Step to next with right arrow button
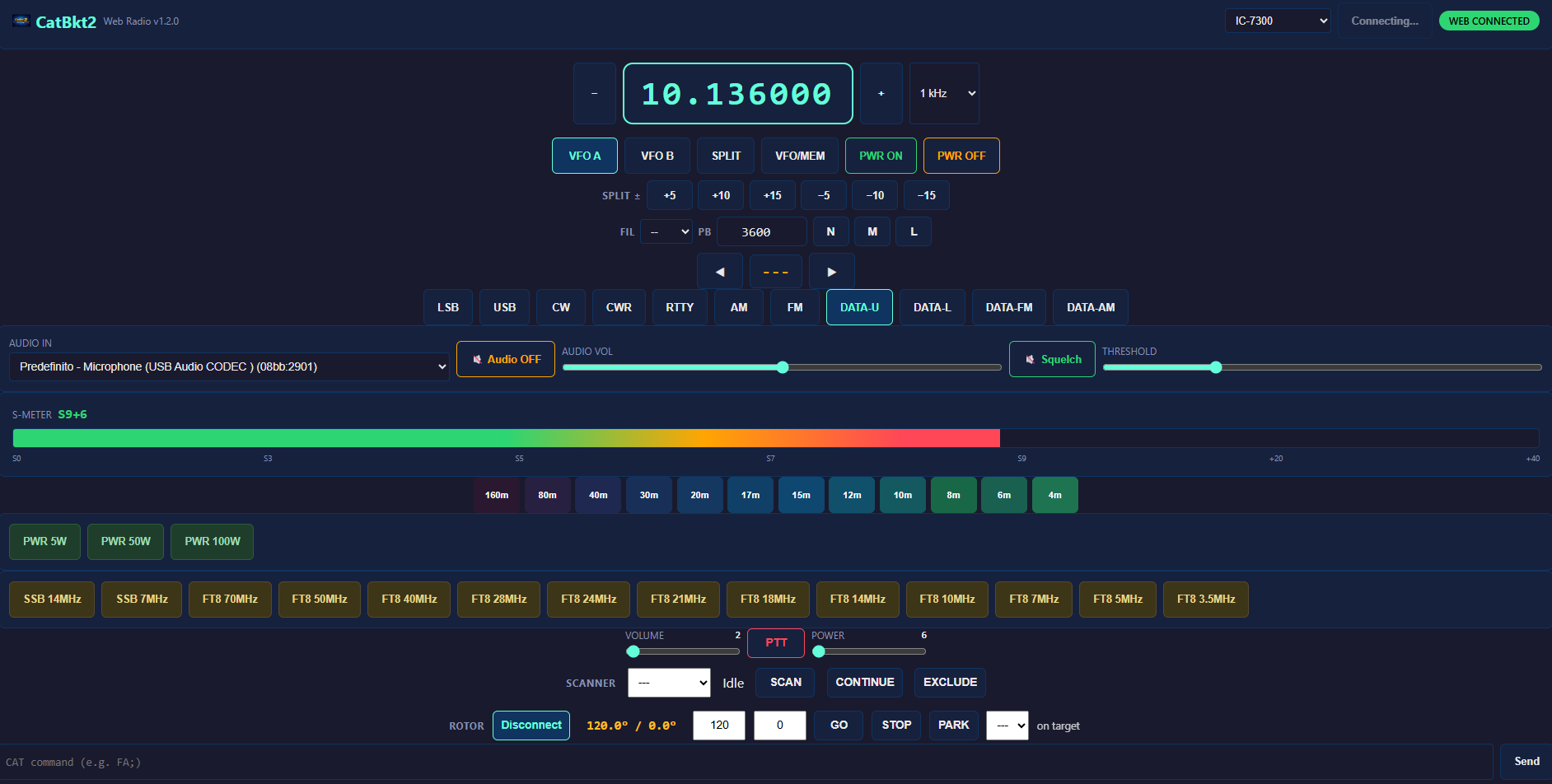Image resolution: width=1552 pixels, height=784 pixels. (832, 271)
